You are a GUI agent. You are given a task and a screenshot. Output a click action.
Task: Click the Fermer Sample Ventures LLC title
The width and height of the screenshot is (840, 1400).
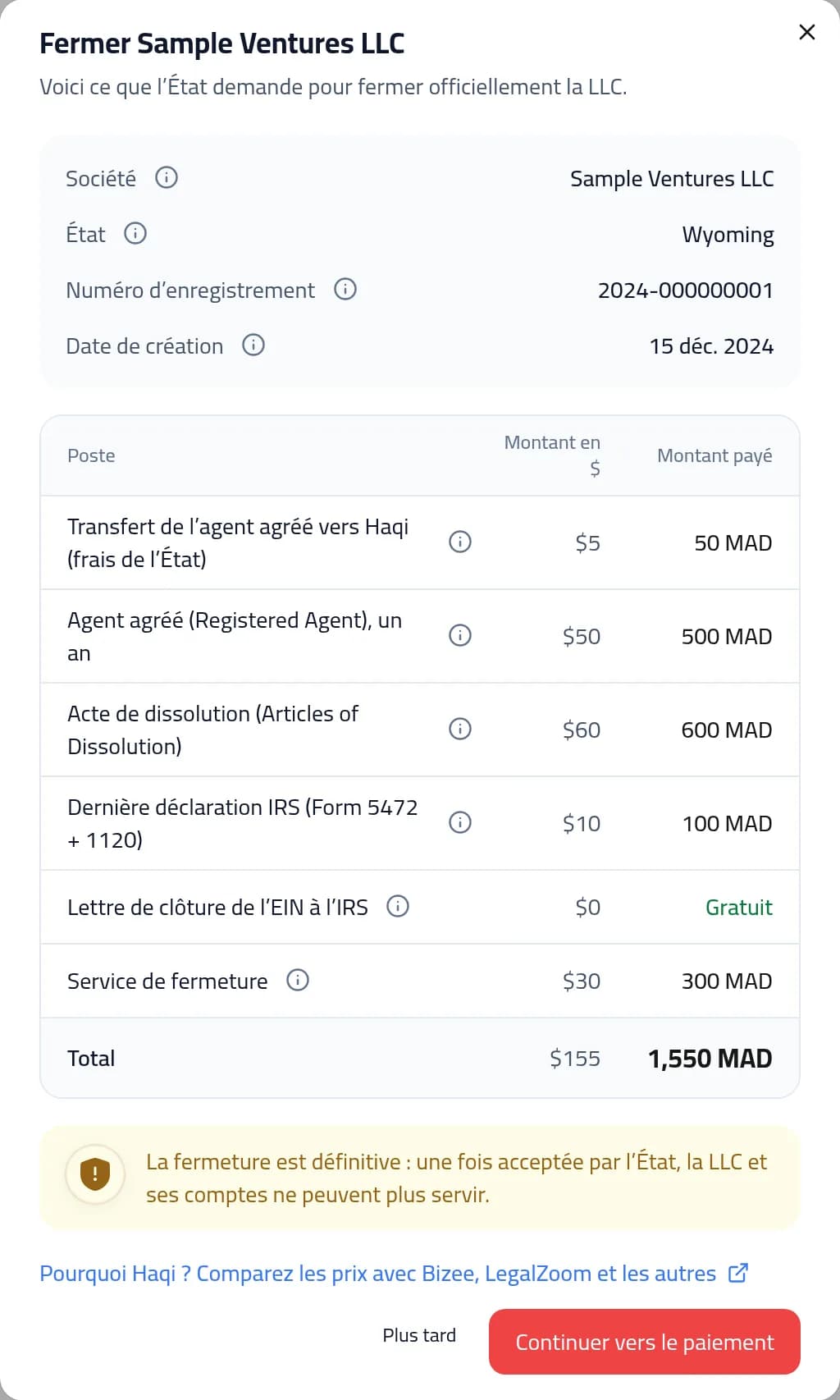click(222, 43)
